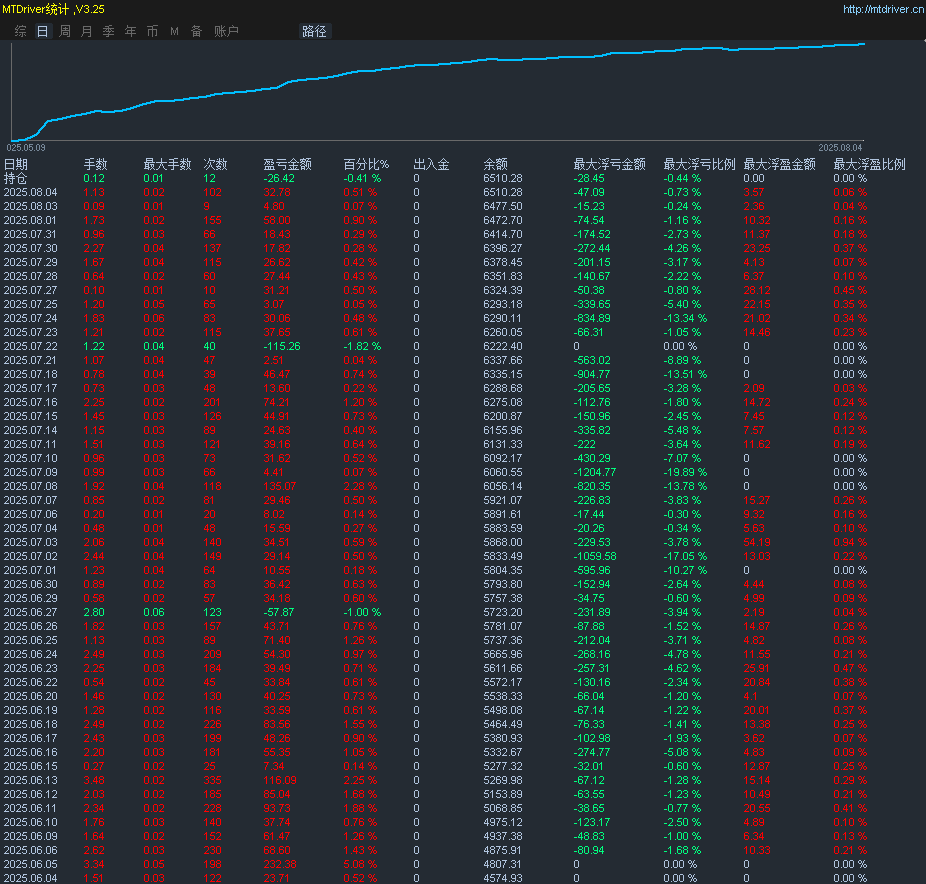Open the 币 currency tab

pyautogui.click(x=152, y=31)
